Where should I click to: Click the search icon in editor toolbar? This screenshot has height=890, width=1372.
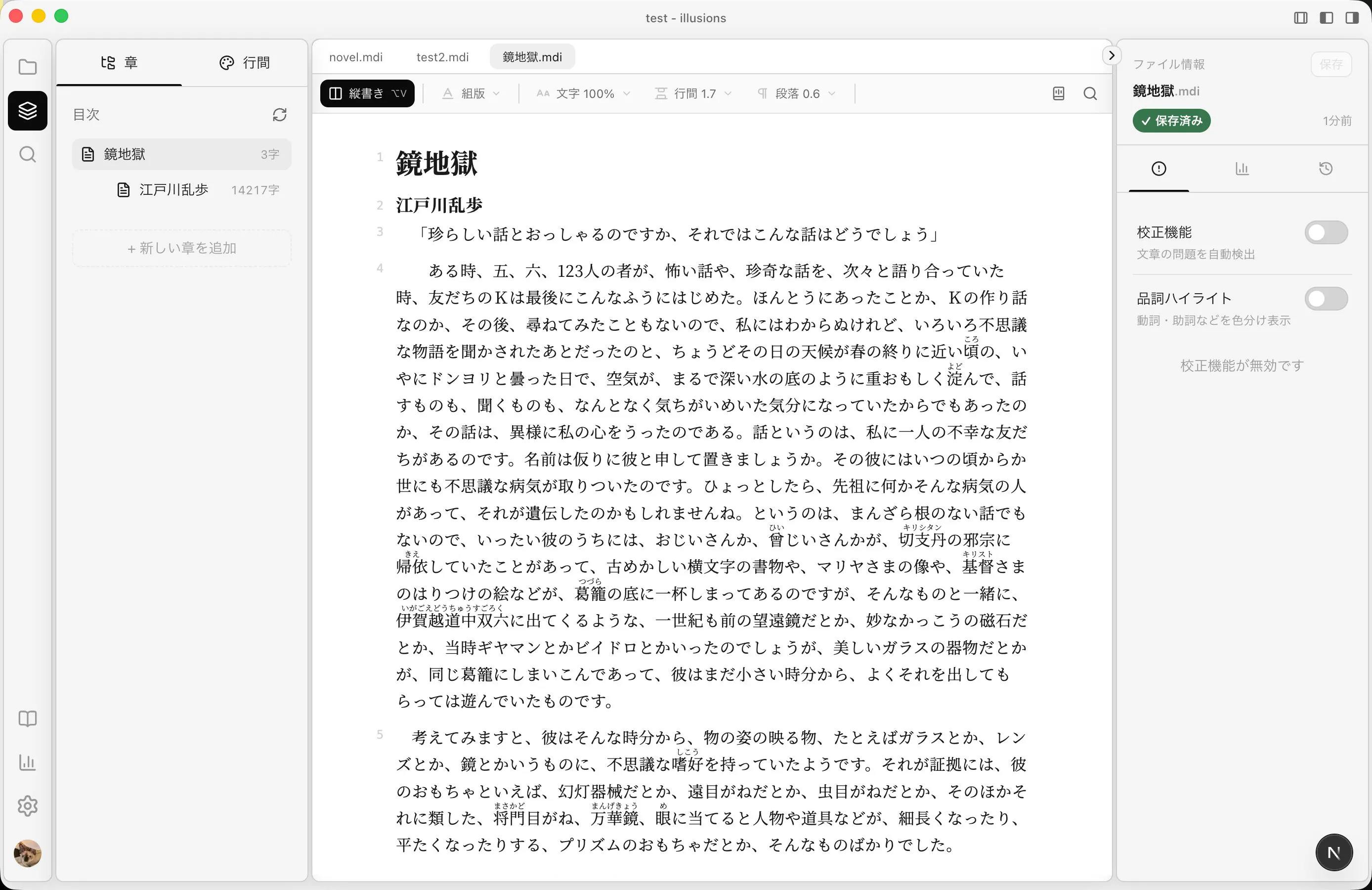coord(1089,93)
